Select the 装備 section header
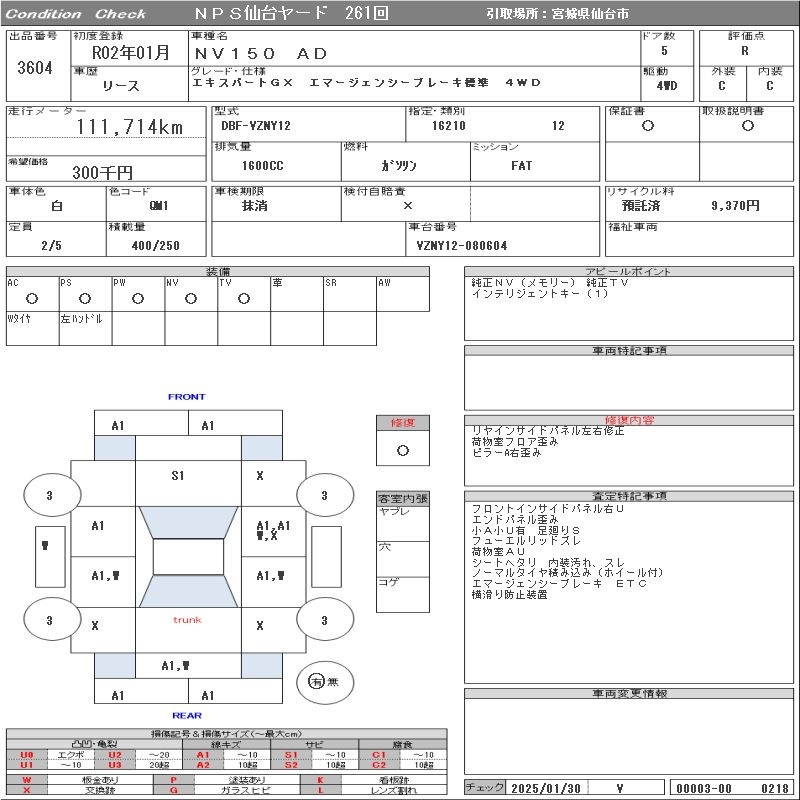Image resolution: width=800 pixels, height=800 pixels. [x=218, y=271]
